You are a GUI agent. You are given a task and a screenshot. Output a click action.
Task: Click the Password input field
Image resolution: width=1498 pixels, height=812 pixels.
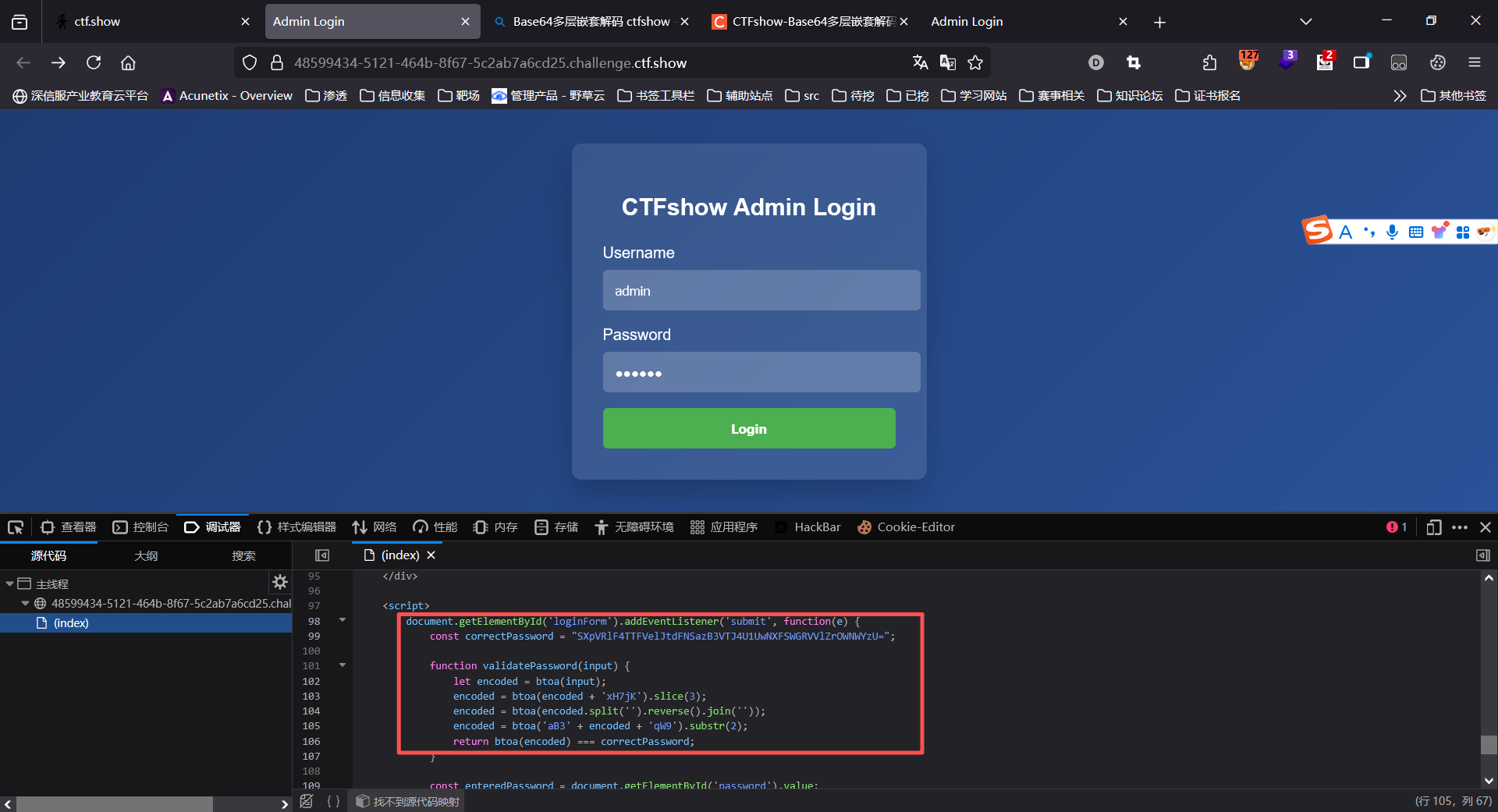761,372
